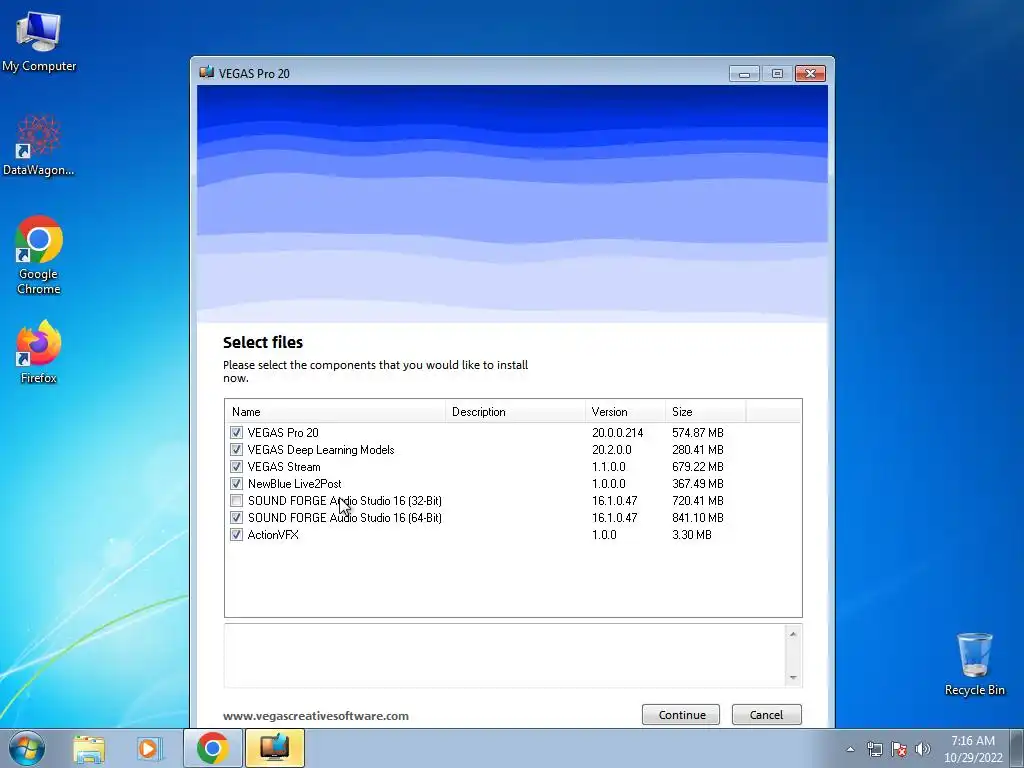
Task: Minimize the VEGAS Pro 20 installer window
Action: (x=744, y=74)
